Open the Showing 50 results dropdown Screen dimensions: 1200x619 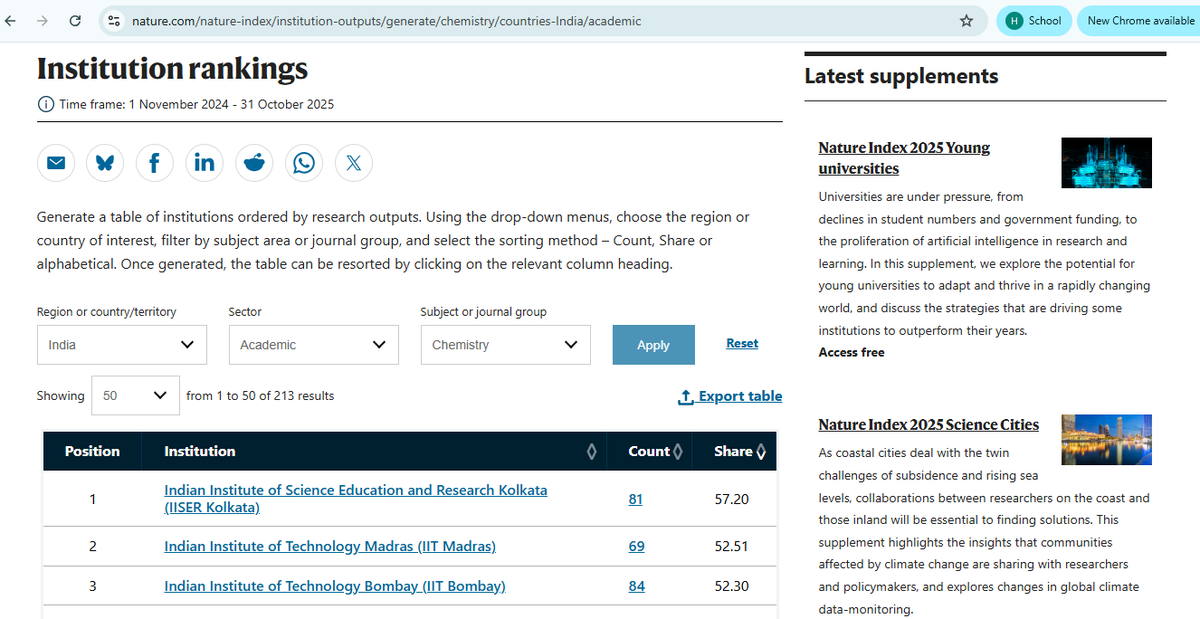[x=135, y=395]
